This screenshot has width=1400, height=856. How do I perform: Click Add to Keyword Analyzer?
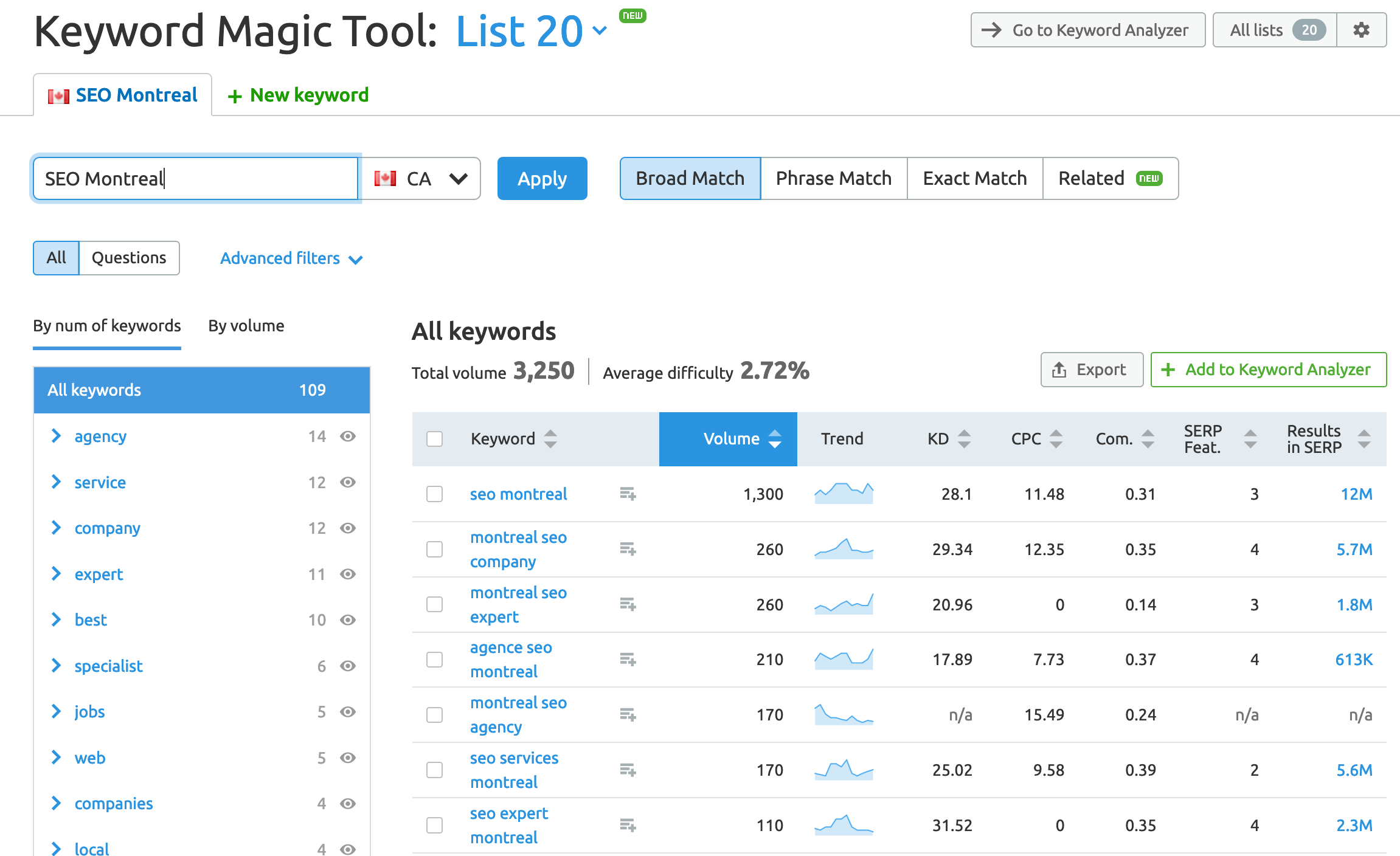1269,370
